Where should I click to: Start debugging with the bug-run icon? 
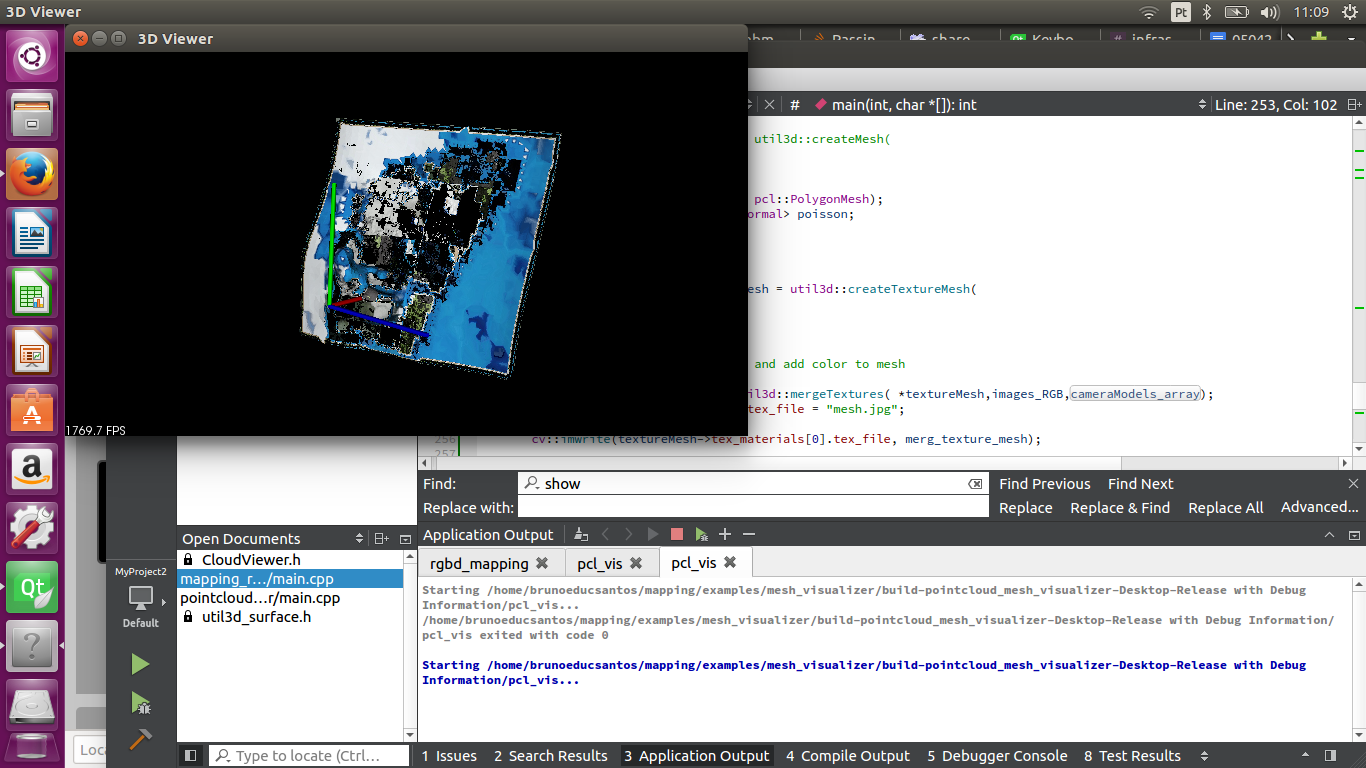tap(140, 703)
